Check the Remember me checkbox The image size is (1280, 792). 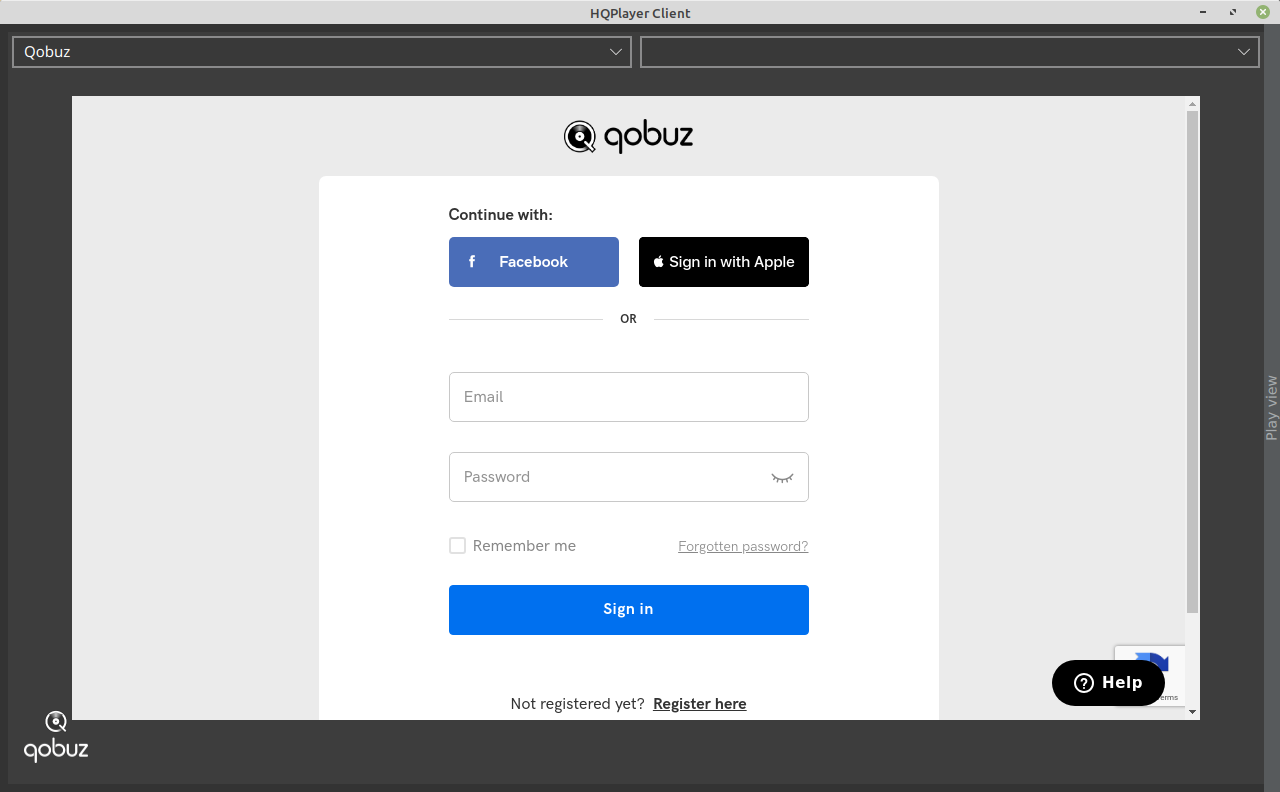(457, 546)
